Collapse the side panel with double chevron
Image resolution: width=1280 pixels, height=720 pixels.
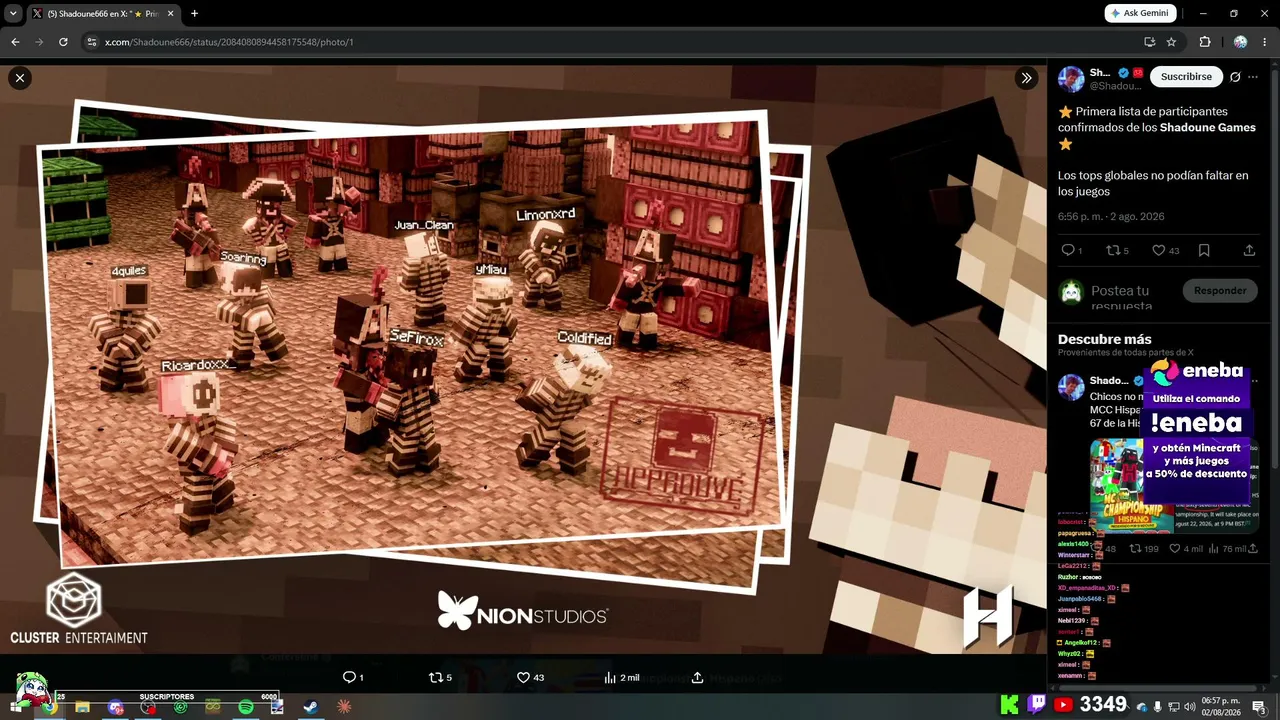tap(1026, 78)
